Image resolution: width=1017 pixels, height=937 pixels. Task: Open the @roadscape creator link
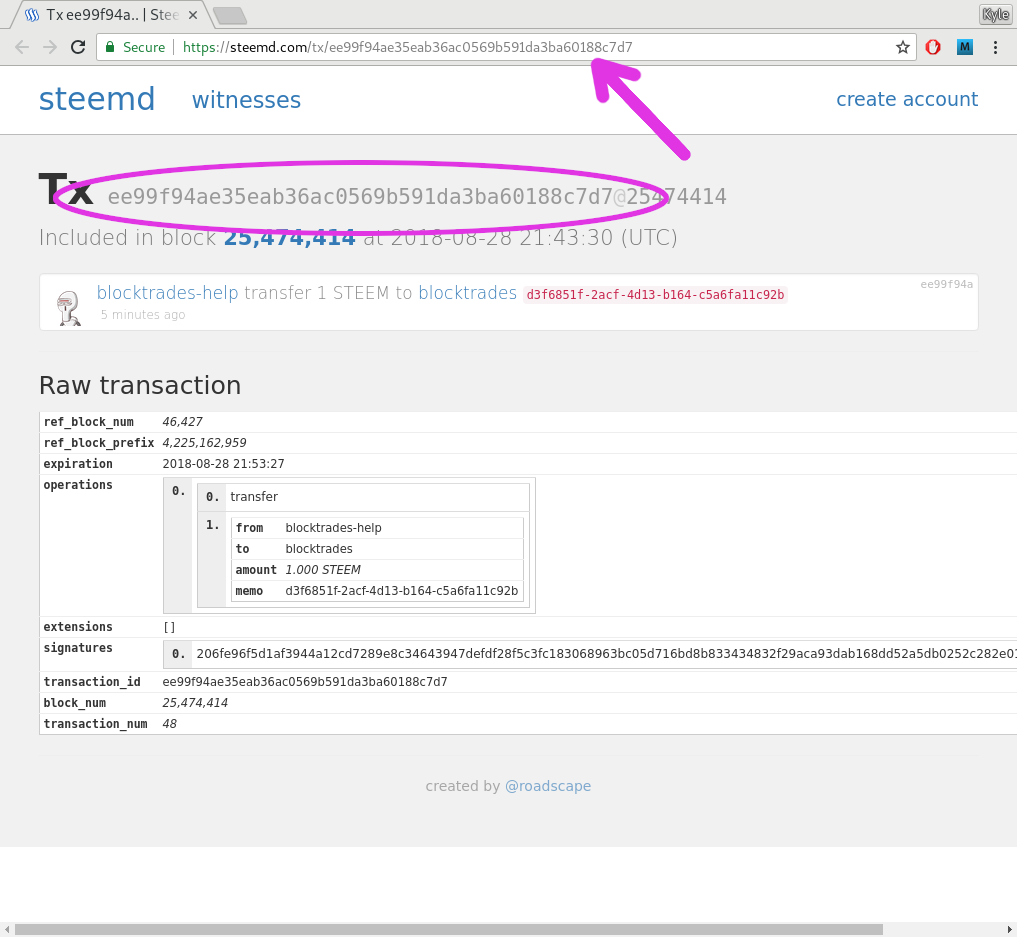pos(548,786)
